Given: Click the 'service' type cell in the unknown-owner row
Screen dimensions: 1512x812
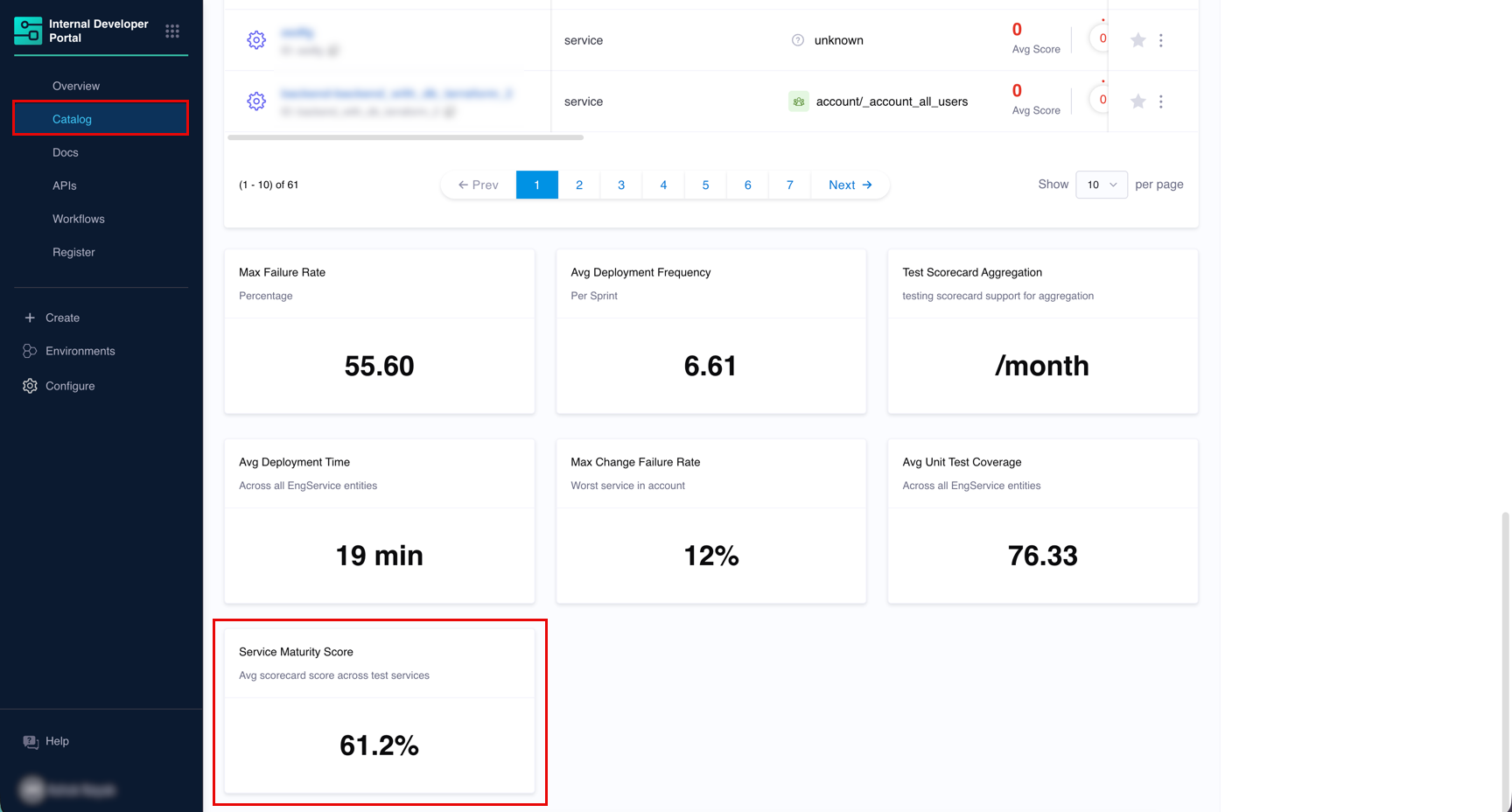Looking at the screenshot, I should click(x=584, y=40).
